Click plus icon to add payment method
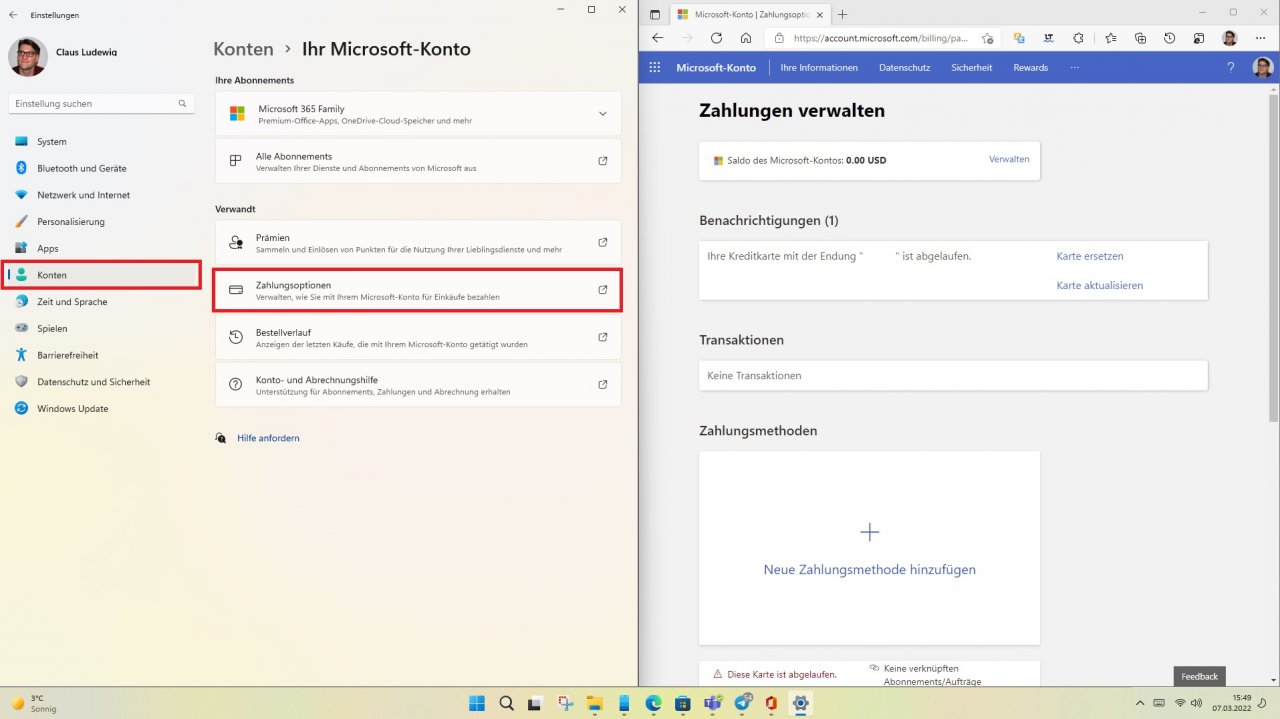 click(x=869, y=532)
